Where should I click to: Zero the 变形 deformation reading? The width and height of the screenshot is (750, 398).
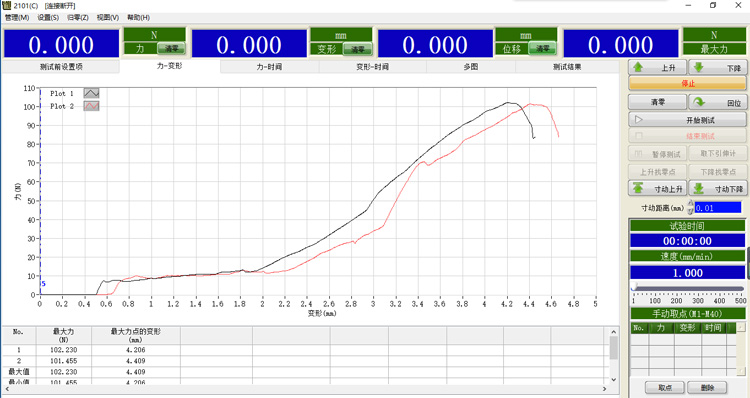[357, 49]
